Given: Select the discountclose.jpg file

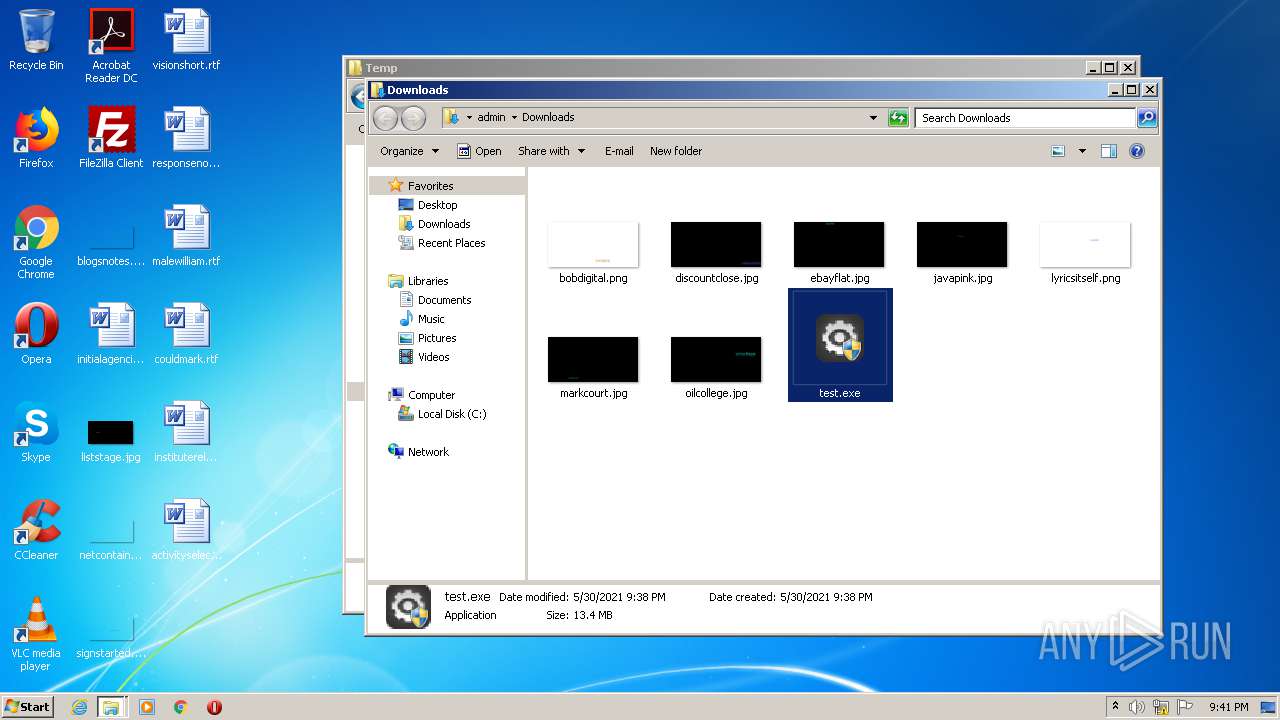Looking at the screenshot, I should (x=716, y=253).
